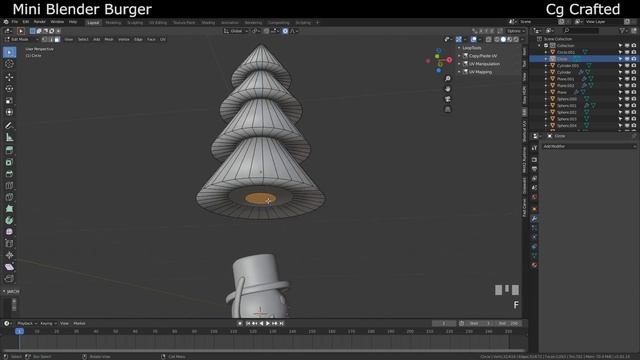Select the Annotate tool
Screen dimensions: 640x360
9,125
